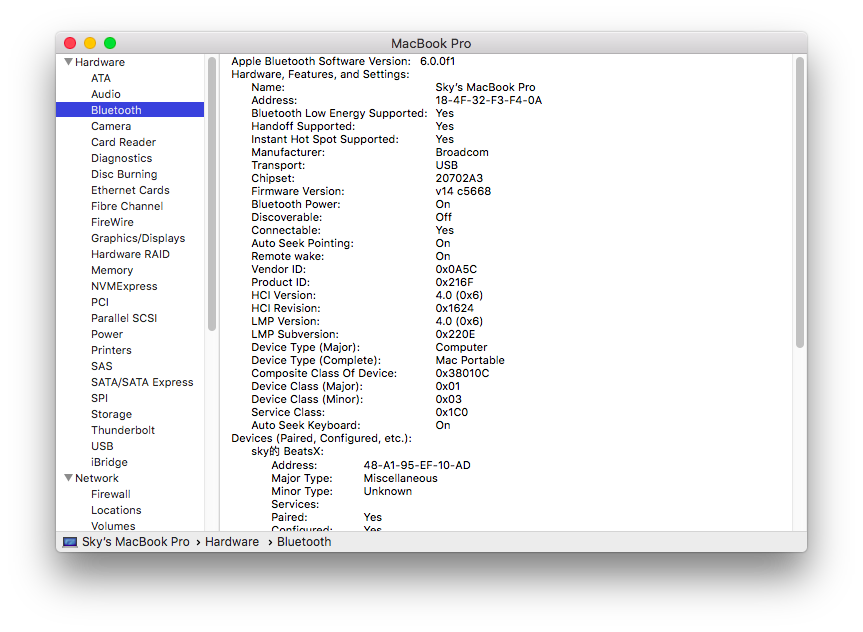
Task: Show Graphics/Displays information
Action: tap(138, 238)
